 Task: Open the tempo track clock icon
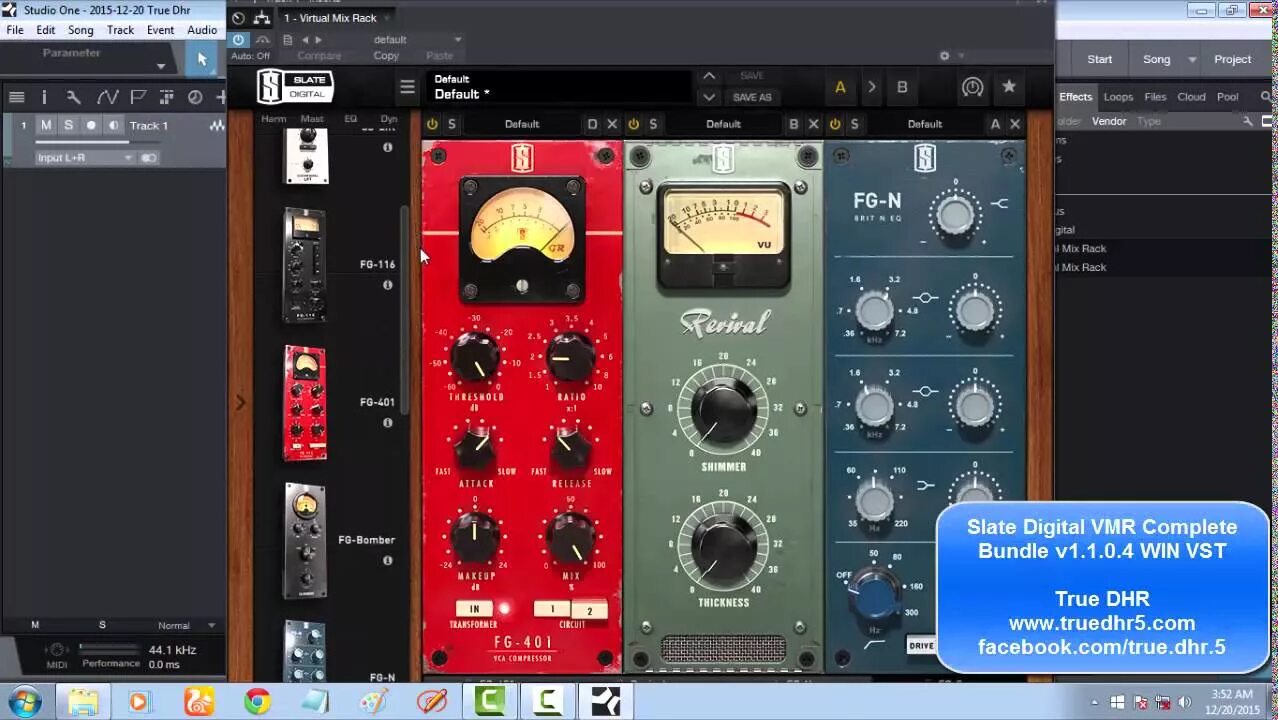195,97
